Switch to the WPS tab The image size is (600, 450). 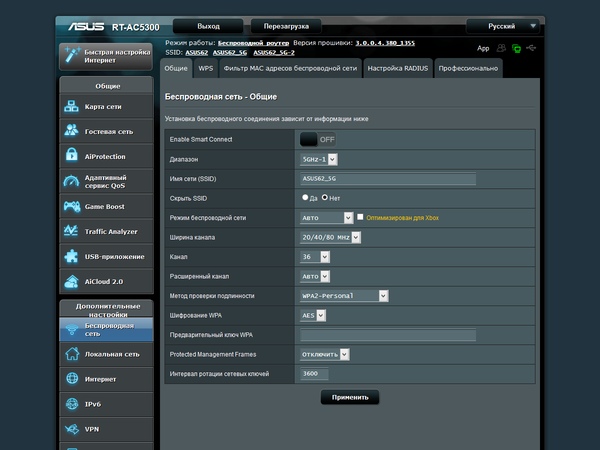pos(206,68)
